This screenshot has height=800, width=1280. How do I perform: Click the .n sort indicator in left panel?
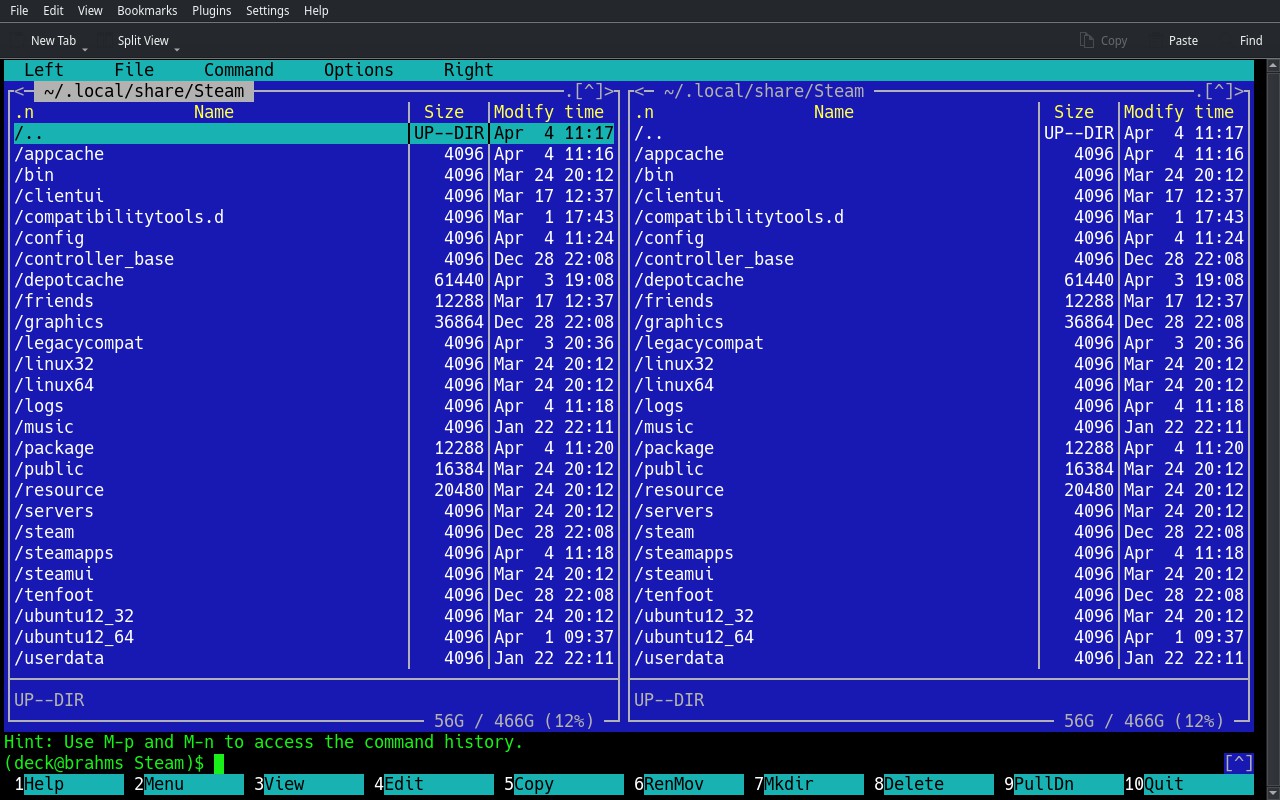coord(24,112)
